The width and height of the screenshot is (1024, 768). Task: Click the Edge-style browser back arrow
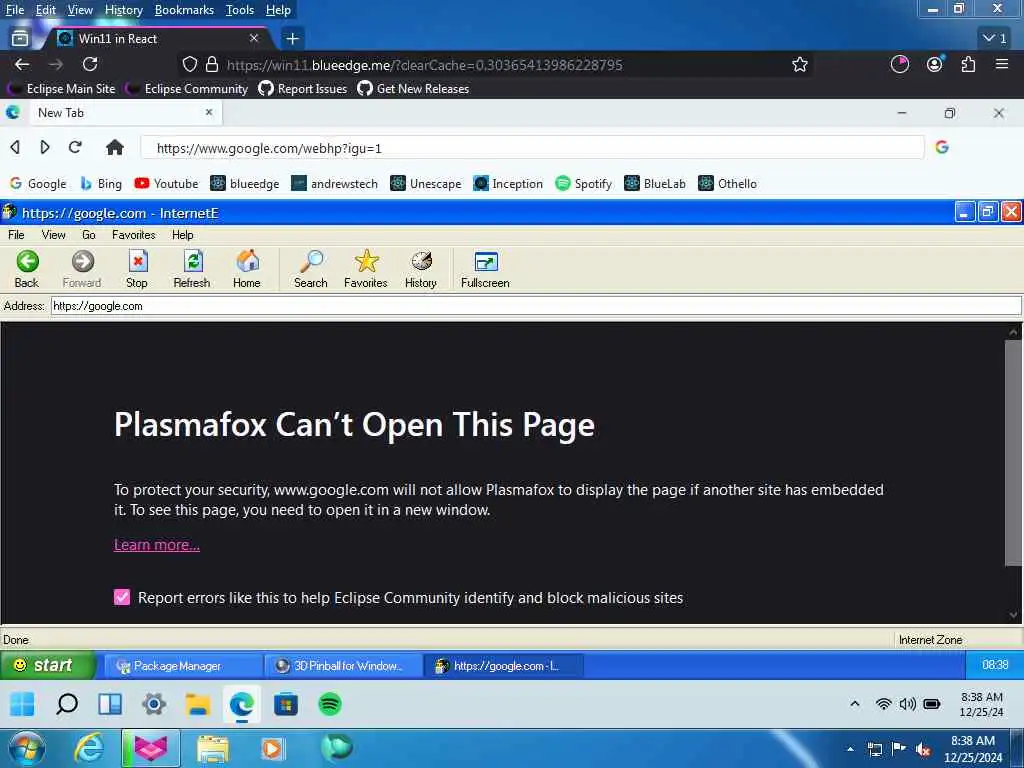click(15, 147)
